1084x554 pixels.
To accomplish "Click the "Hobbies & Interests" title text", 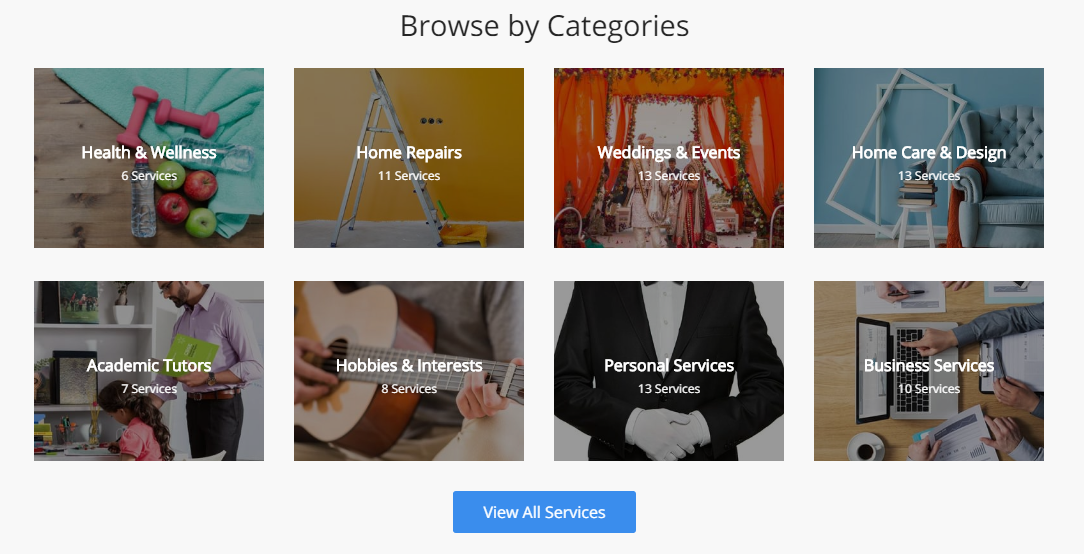I will click(409, 366).
